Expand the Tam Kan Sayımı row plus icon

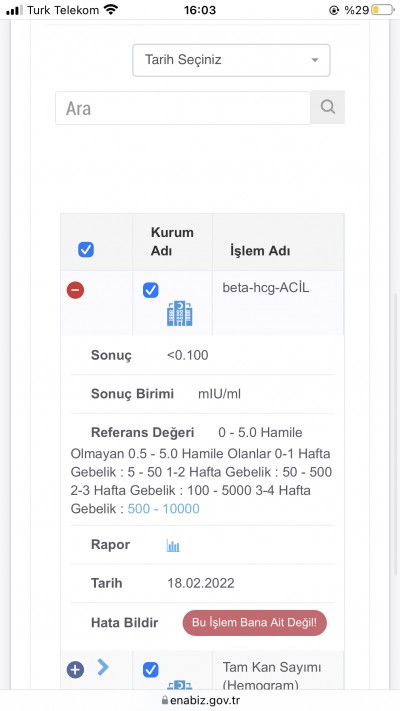click(75, 670)
